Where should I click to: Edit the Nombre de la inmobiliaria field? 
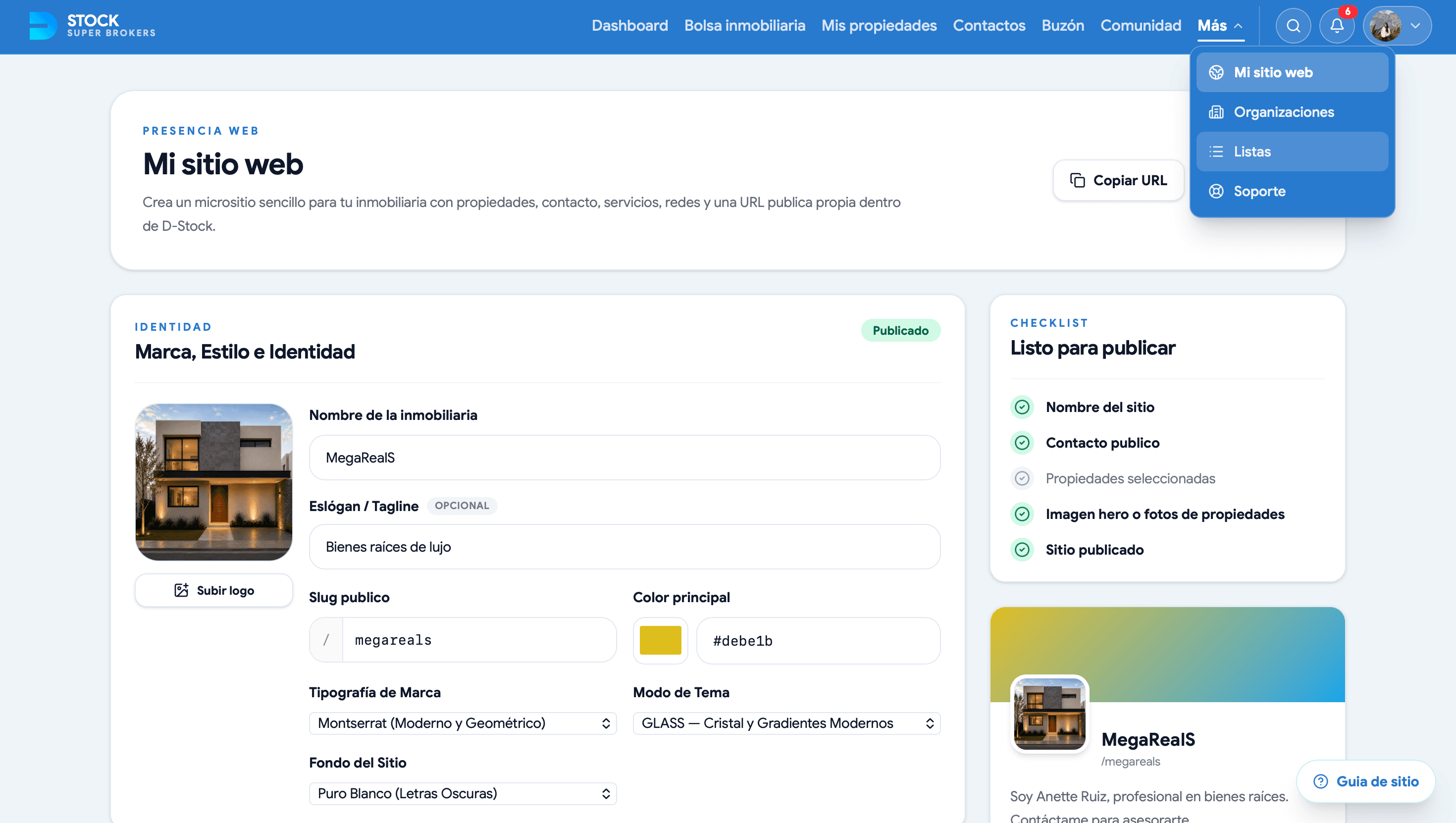624,458
